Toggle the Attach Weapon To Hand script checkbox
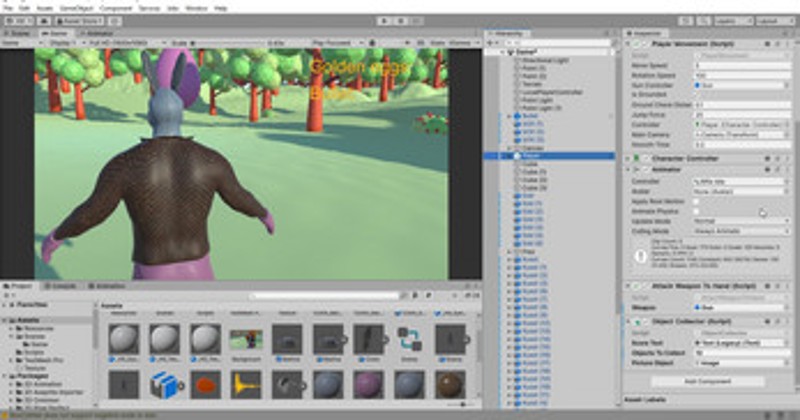This screenshot has height=420, width=800. (645, 286)
